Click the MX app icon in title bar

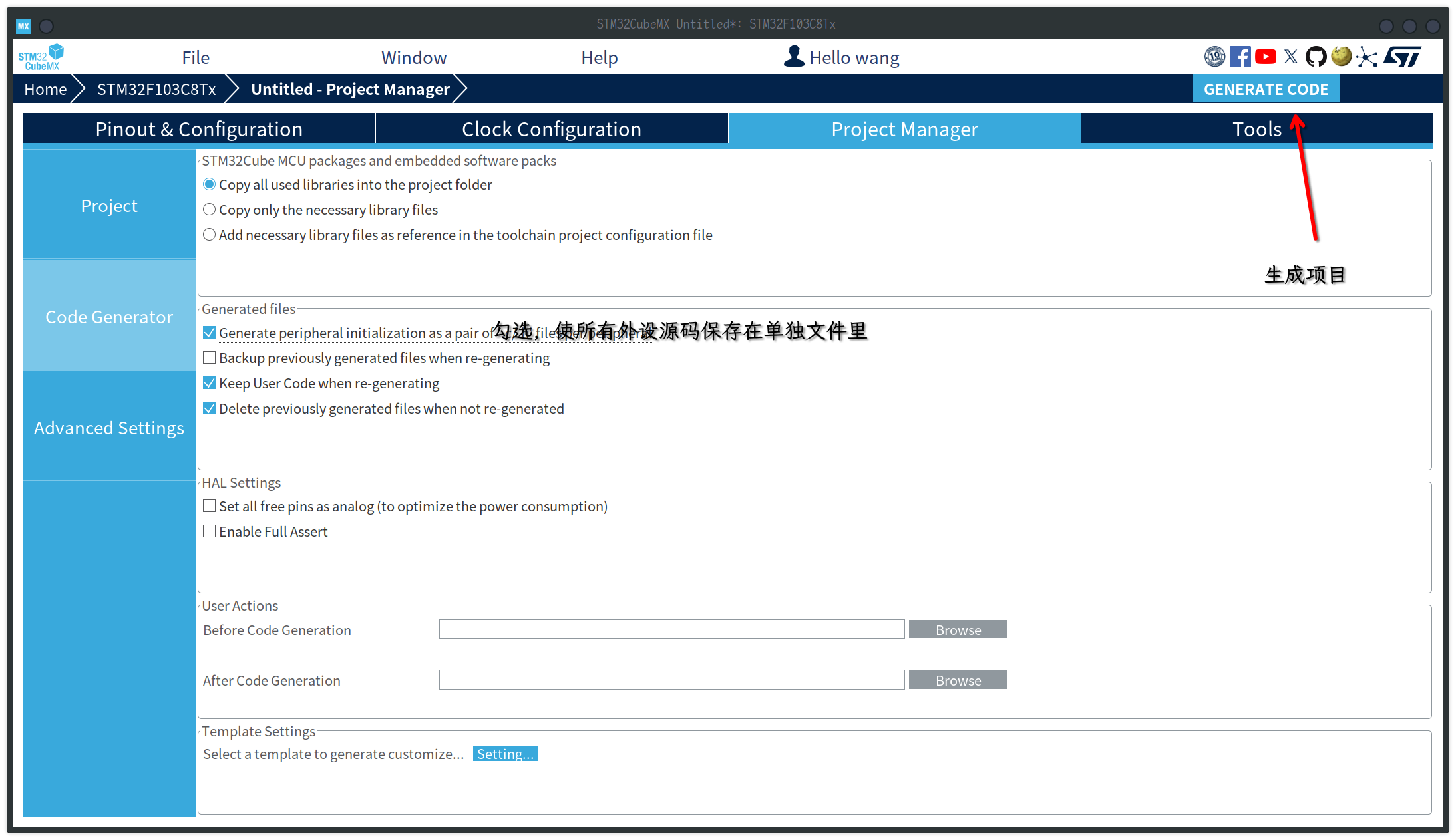tap(23, 26)
